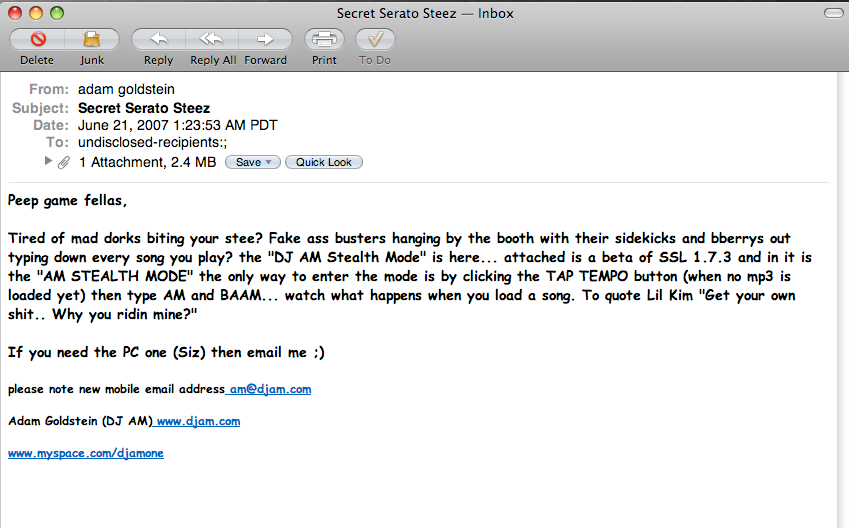Print this email message
849x528 pixels.
pos(324,39)
